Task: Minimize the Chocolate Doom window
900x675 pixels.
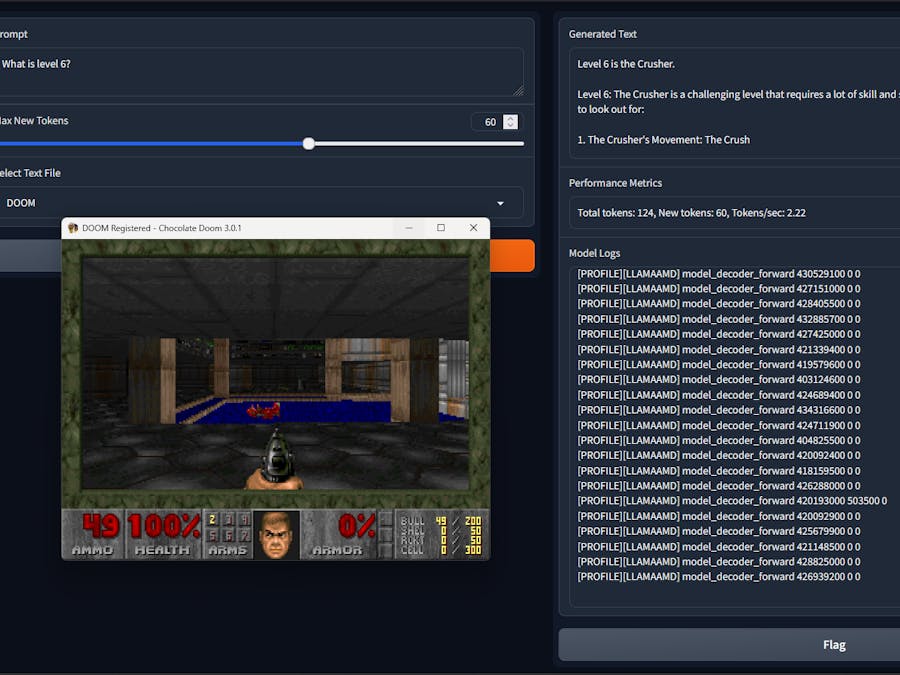Action: click(409, 228)
